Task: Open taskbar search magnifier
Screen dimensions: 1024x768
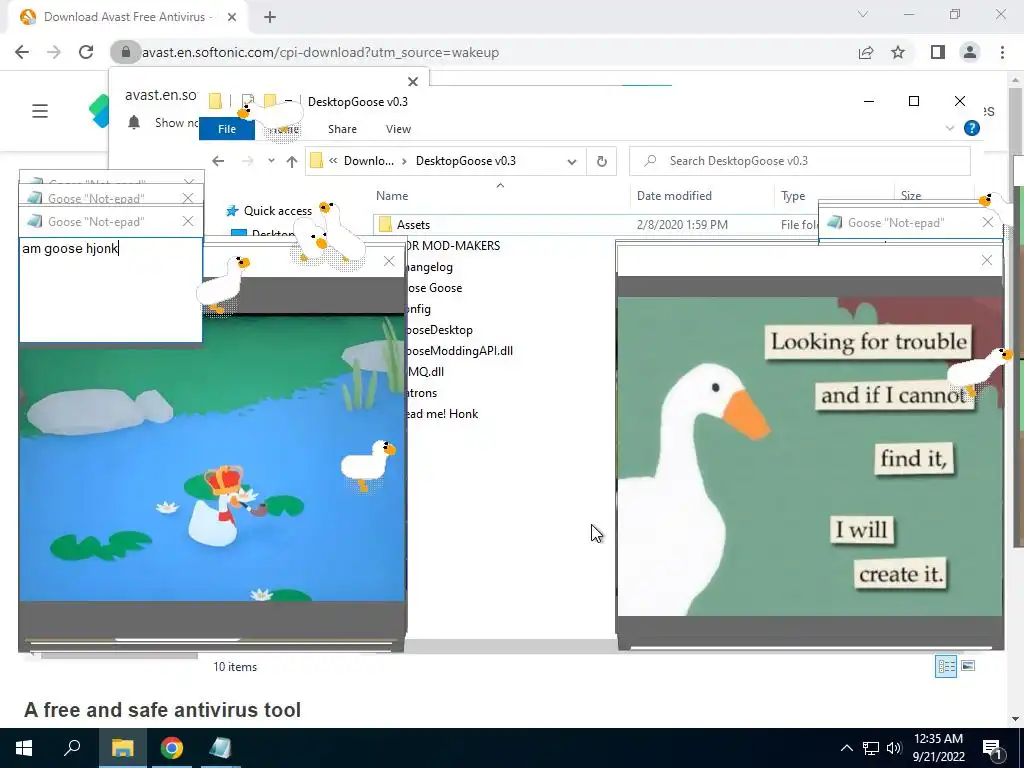Action: click(72, 748)
